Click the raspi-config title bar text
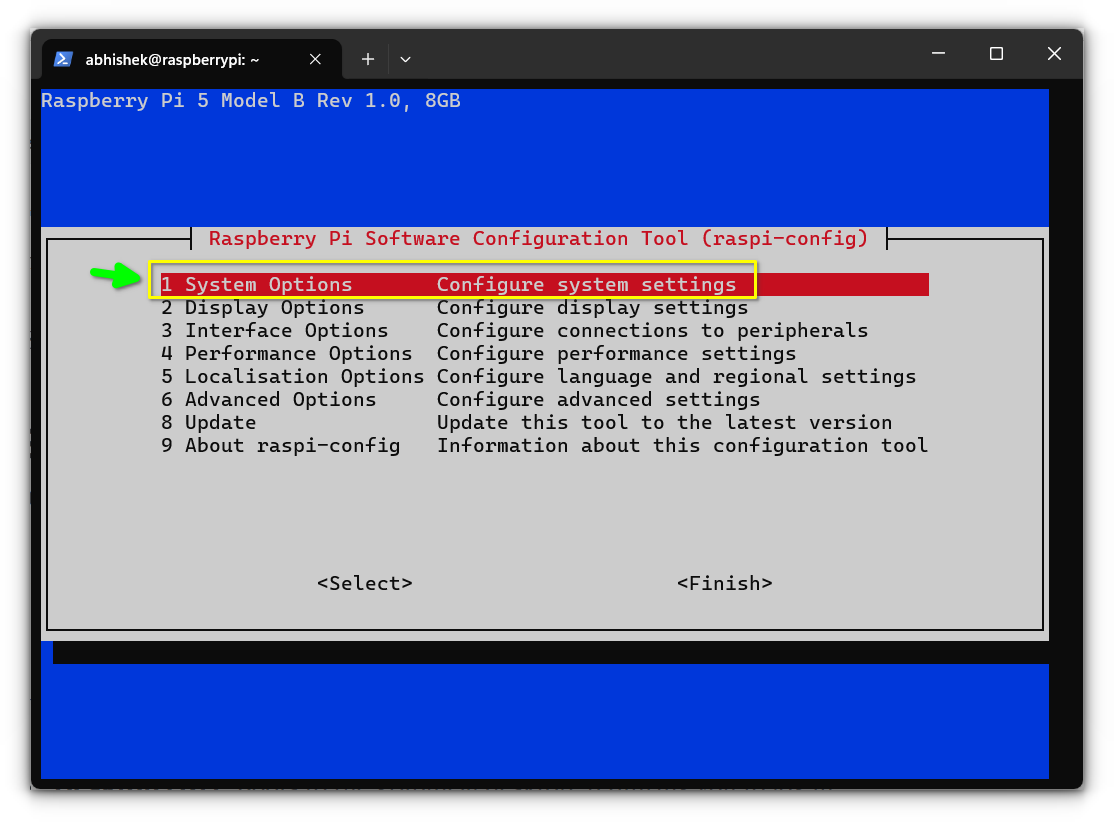Screen dimensions: 1114x822 pos(537,238)
